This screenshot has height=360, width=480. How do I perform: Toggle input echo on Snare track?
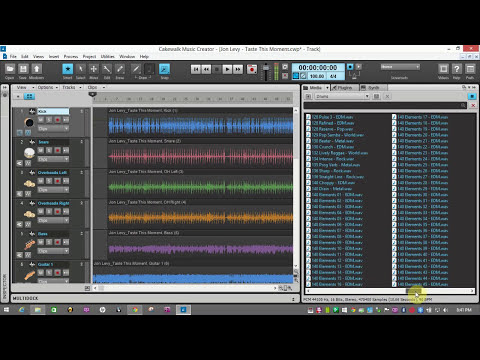pos(66,150)
